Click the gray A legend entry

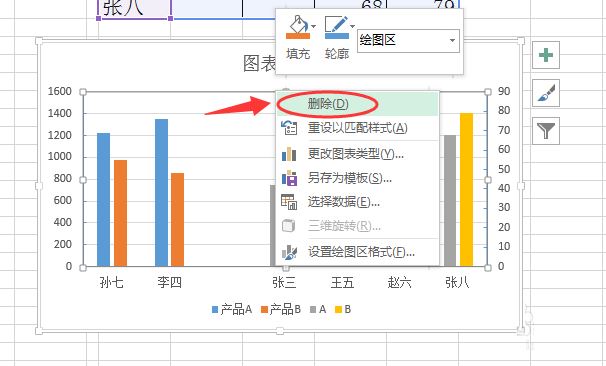318,309
